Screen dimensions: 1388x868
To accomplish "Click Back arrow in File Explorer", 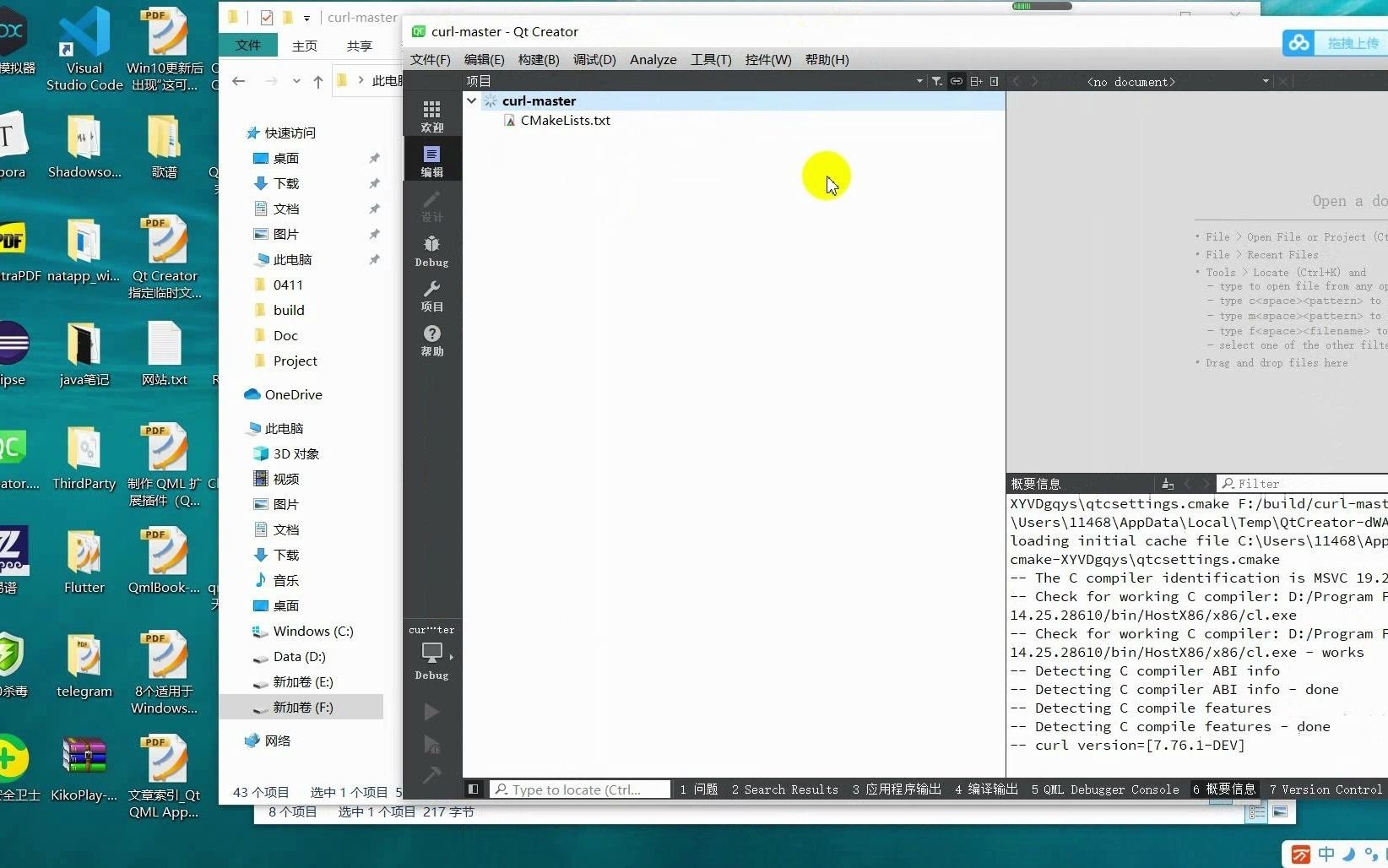I will point(239,81).
